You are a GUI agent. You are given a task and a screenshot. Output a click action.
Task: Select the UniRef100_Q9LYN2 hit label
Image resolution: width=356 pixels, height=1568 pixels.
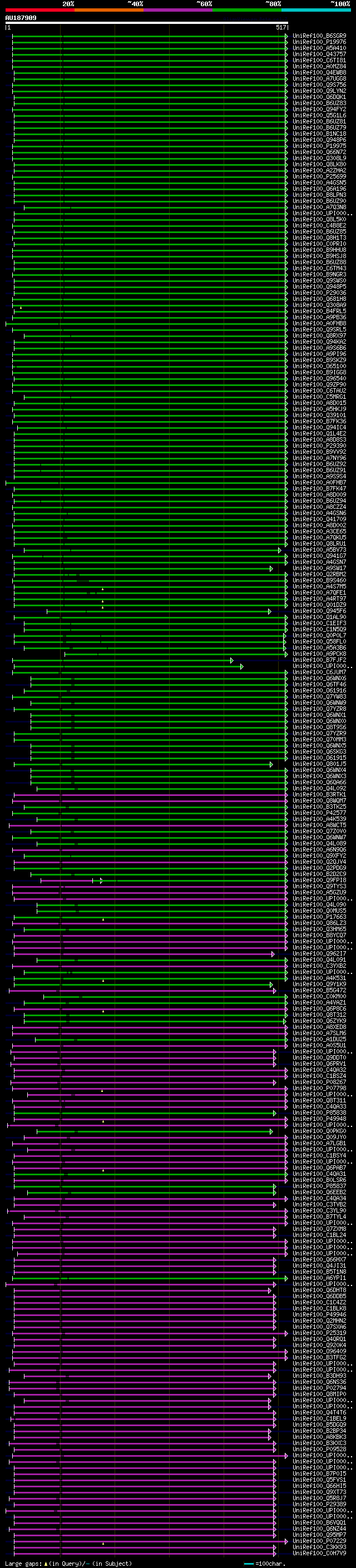pyautogui.click(x=319, y=91)
